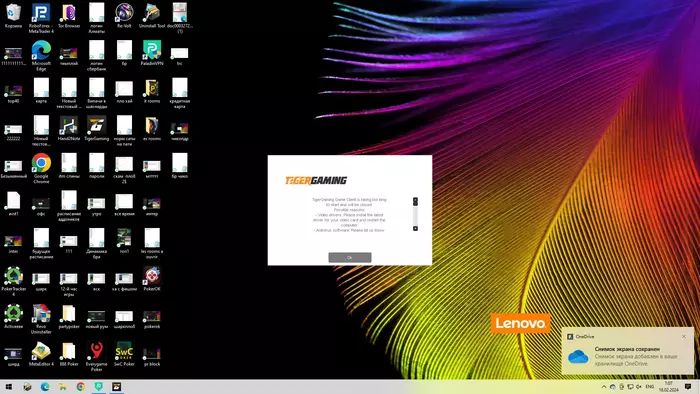This screenshot has width=700, height=394.
Task: Select the 'inter' desktop image file
Action: tap(13, 244)
